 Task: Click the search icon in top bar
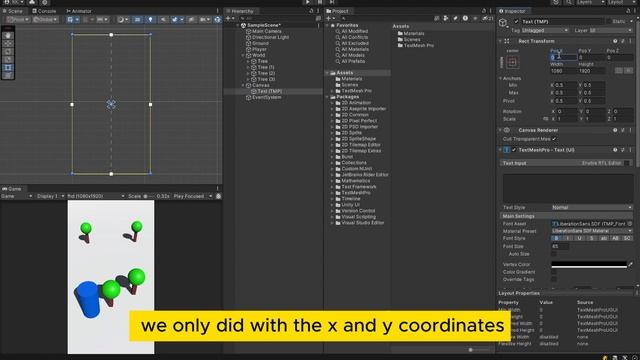[x=569, y=2]
